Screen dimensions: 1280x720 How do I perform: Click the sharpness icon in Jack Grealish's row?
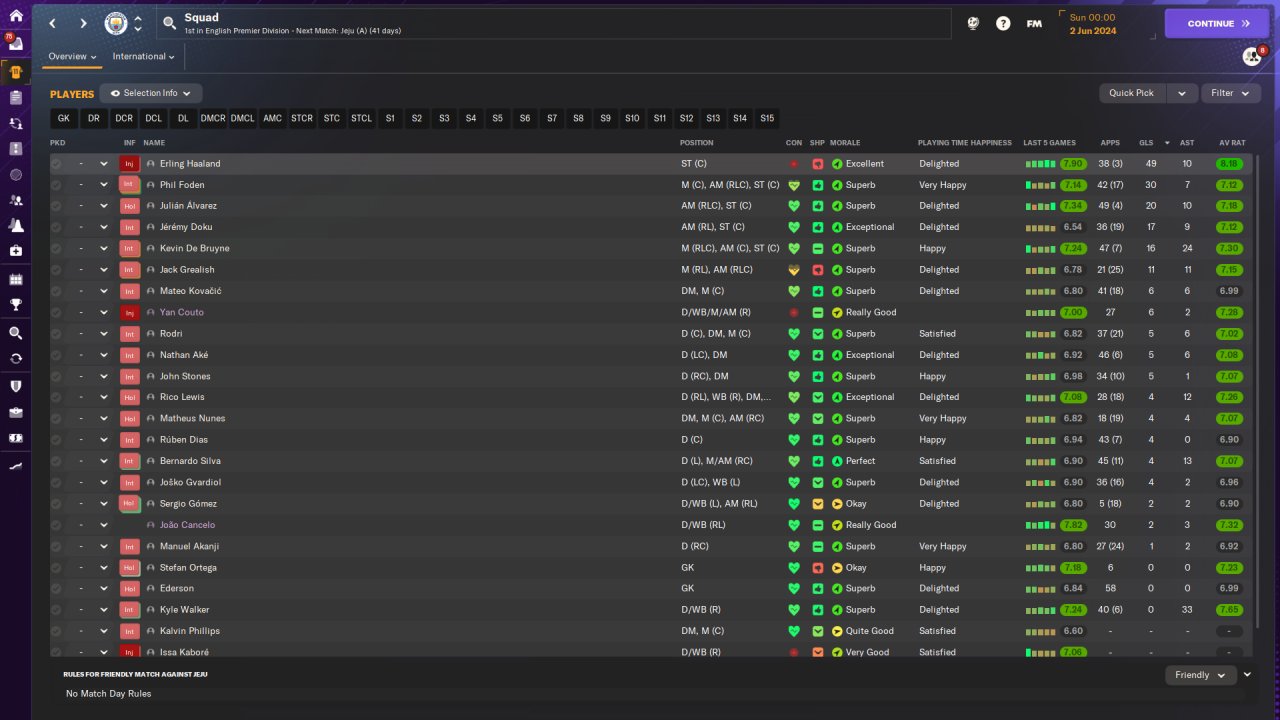coord(818,270)
